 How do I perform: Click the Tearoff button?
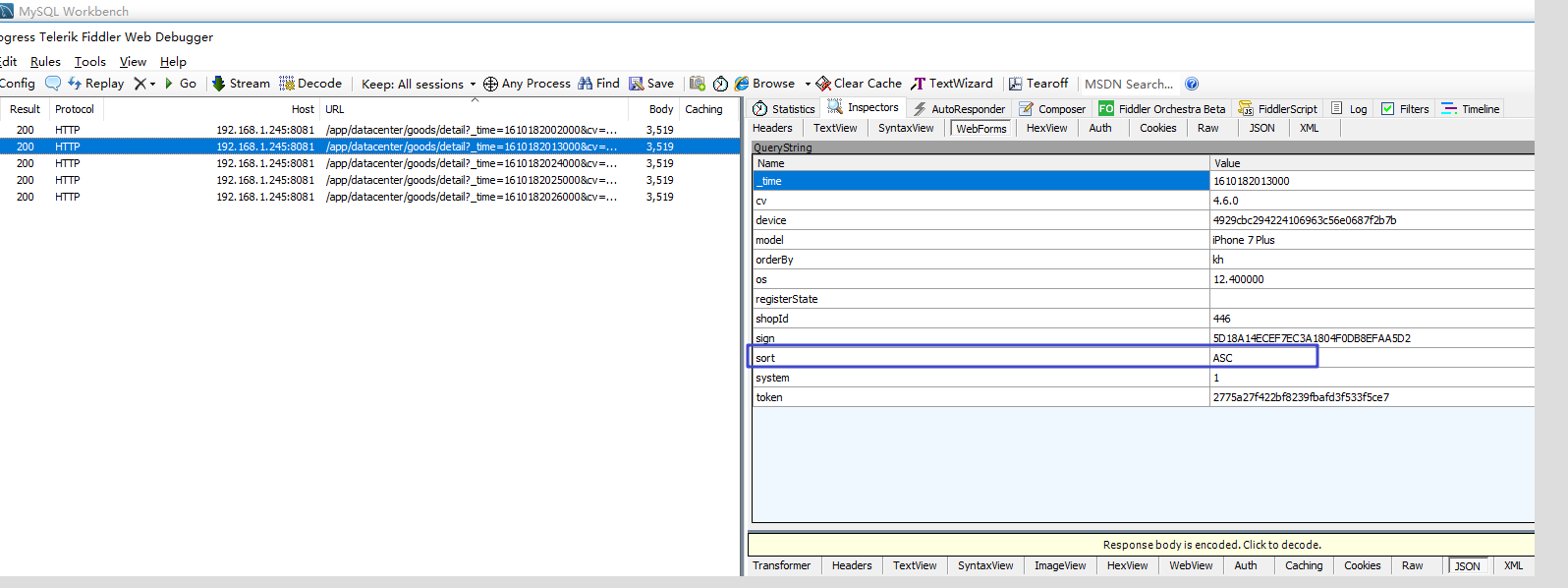pyautogui.click(x=1038, y=84)
